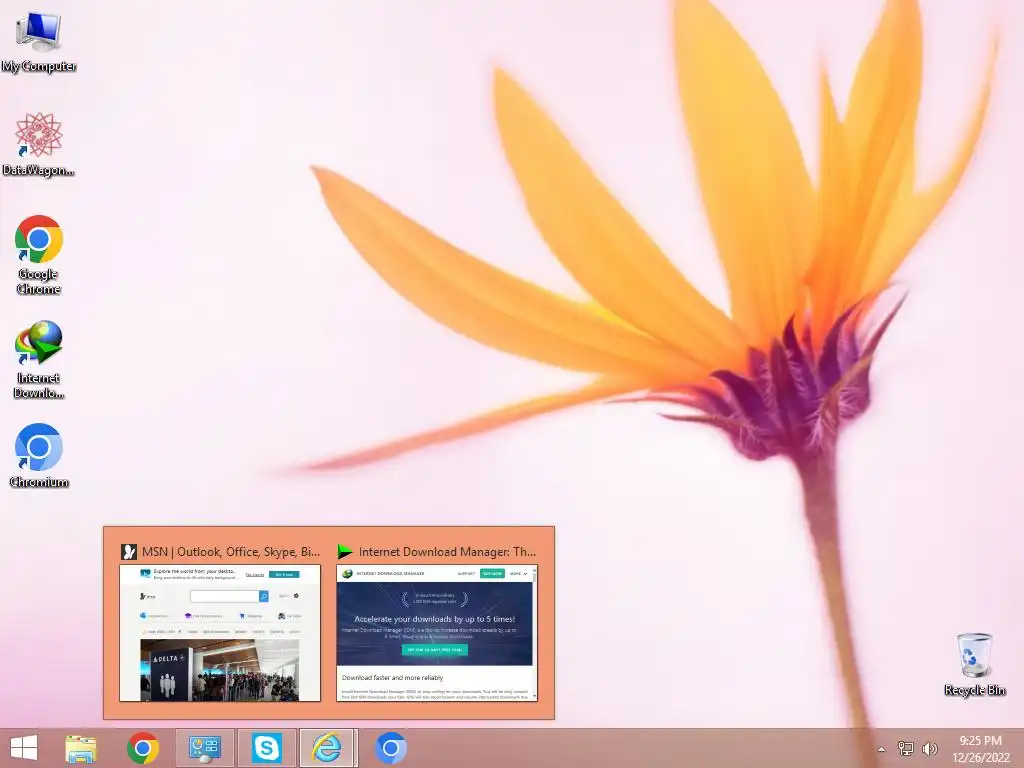Select the Recycle Bin desktop icon
The width and height of the screenshot is (1024, 768).
point(974,664)
